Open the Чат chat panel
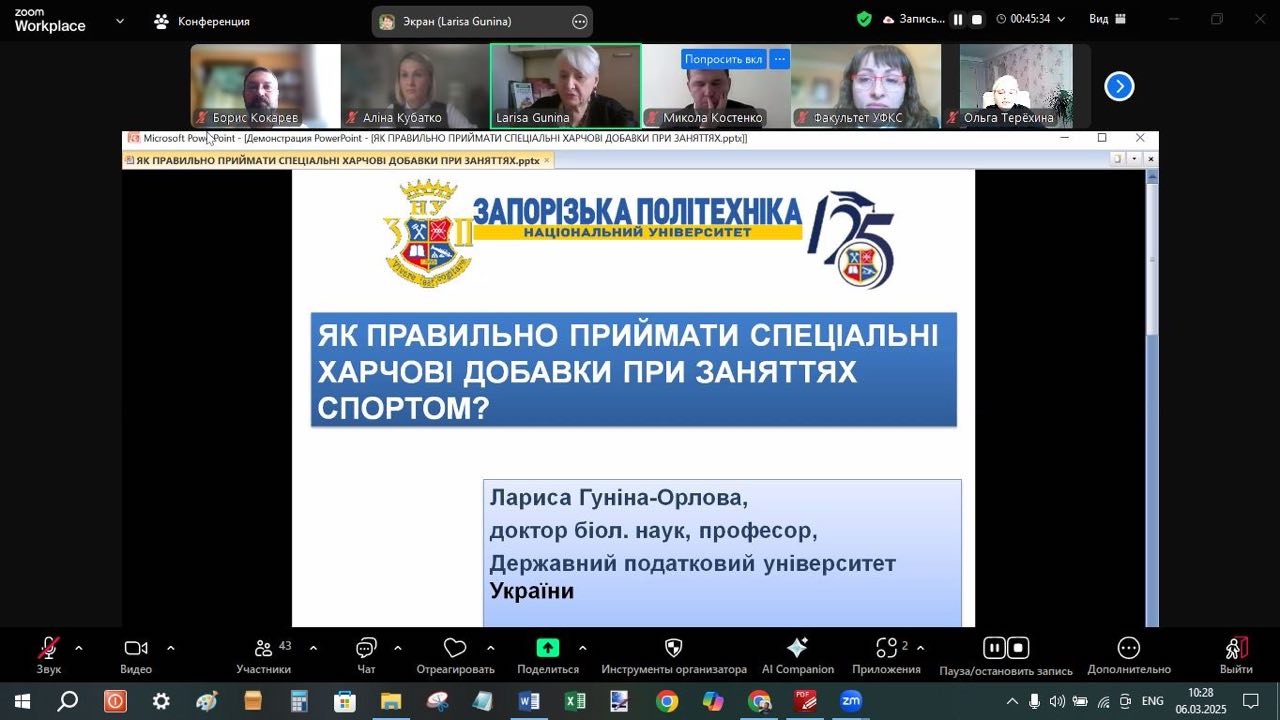 pyautogui.click(x=366, y=648)
